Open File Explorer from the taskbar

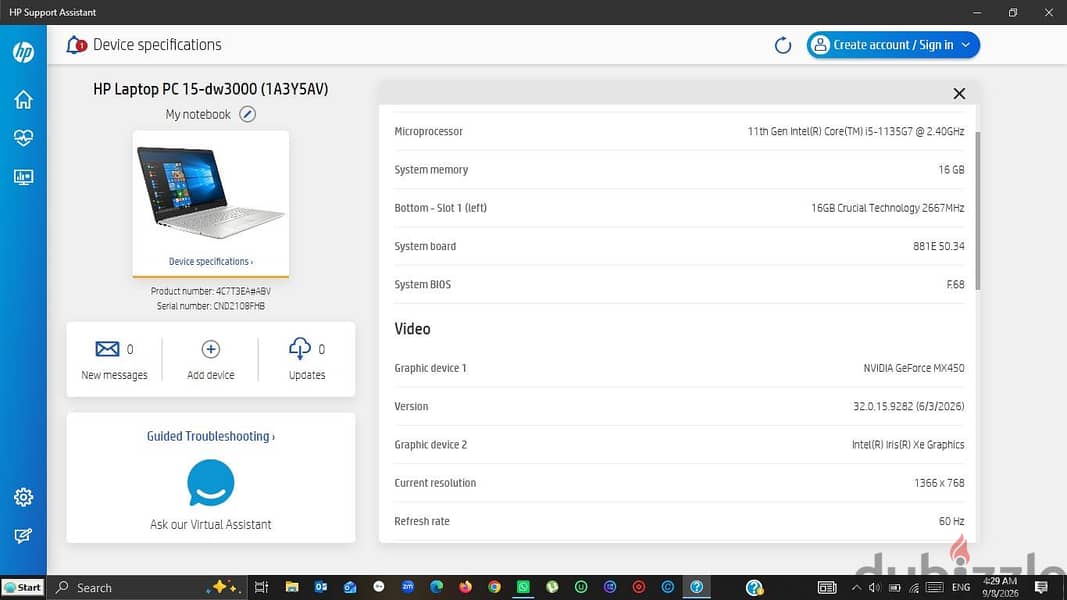pyautogui.click(x=292, y=587)
